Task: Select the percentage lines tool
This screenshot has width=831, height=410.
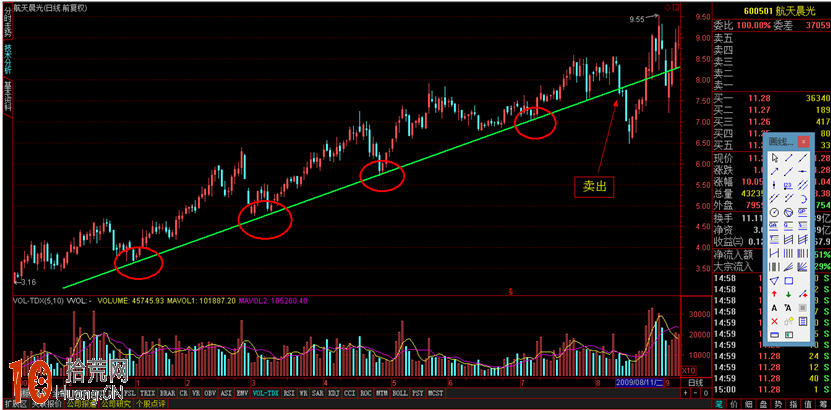Action: coord(803,226)
